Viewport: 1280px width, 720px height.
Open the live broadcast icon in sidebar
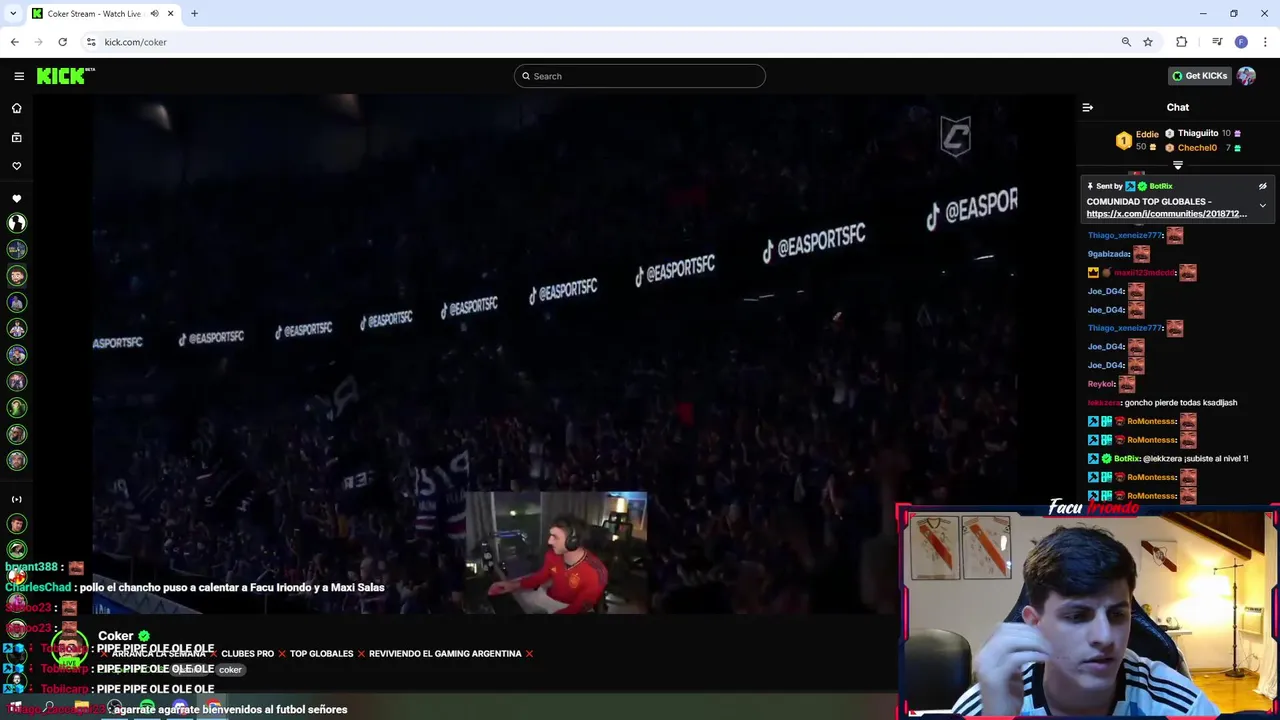16,499
